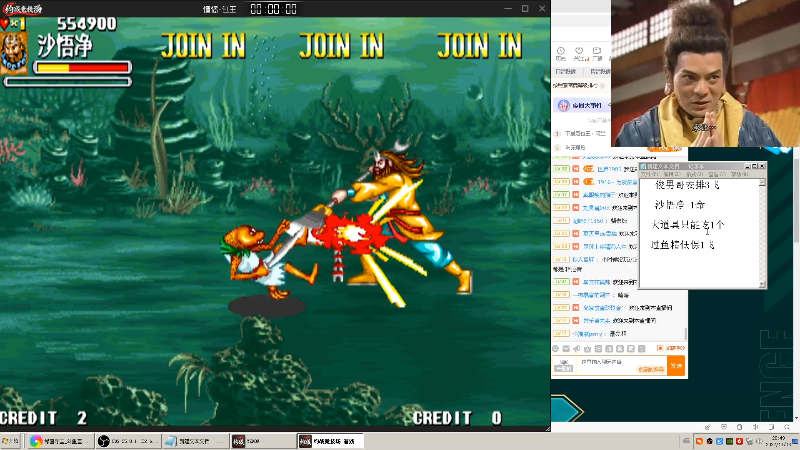Click the system clock in the taskbar
The image size is (800, 450).
[779, 441]
